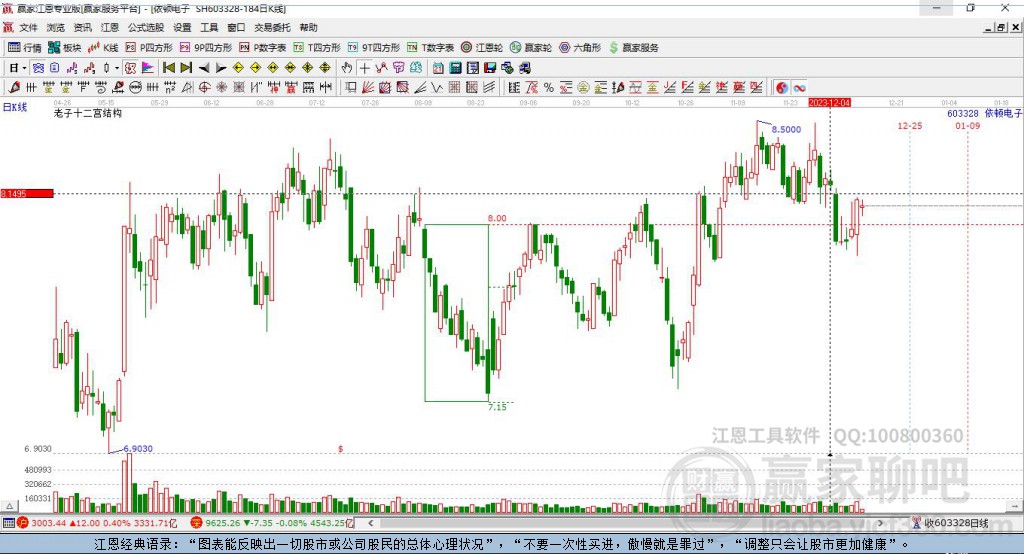Image resolution: width=1024 pixels, height=554 pixels.
Task: Click the infinity symbol icon
Action: pyautogui.click(x=799, y=88)
